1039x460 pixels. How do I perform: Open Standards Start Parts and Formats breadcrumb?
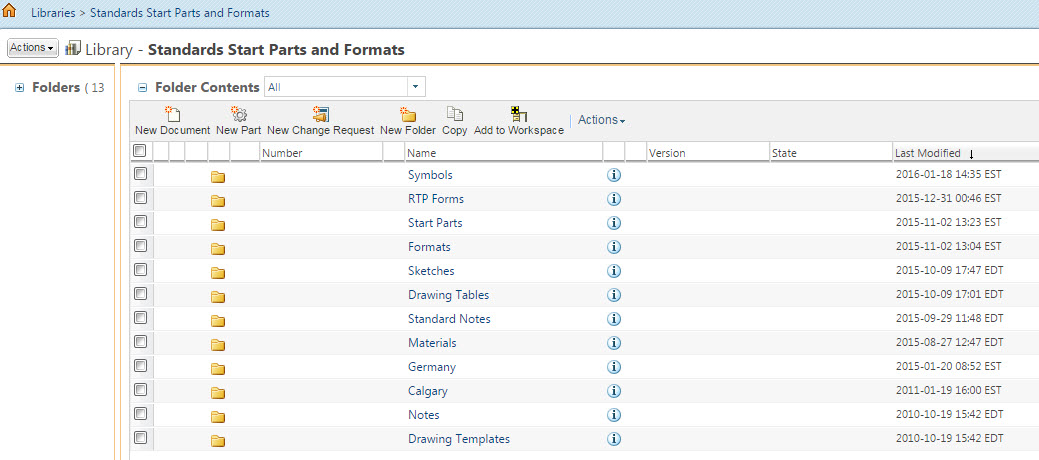(180, 13)
